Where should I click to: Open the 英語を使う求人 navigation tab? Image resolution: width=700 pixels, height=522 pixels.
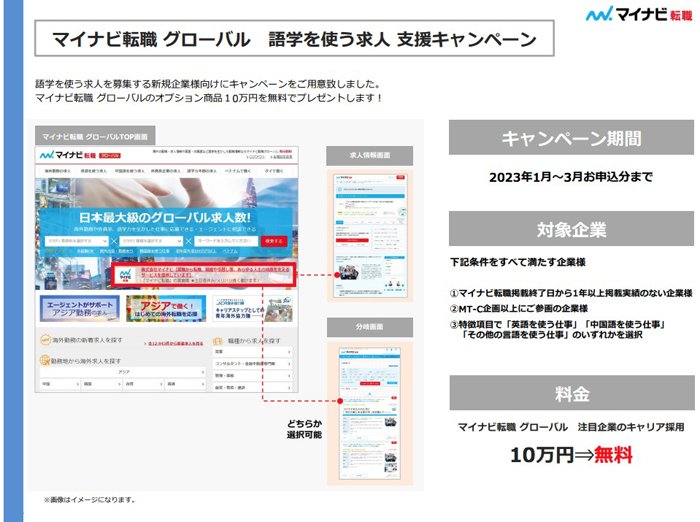tap(93, 171)
